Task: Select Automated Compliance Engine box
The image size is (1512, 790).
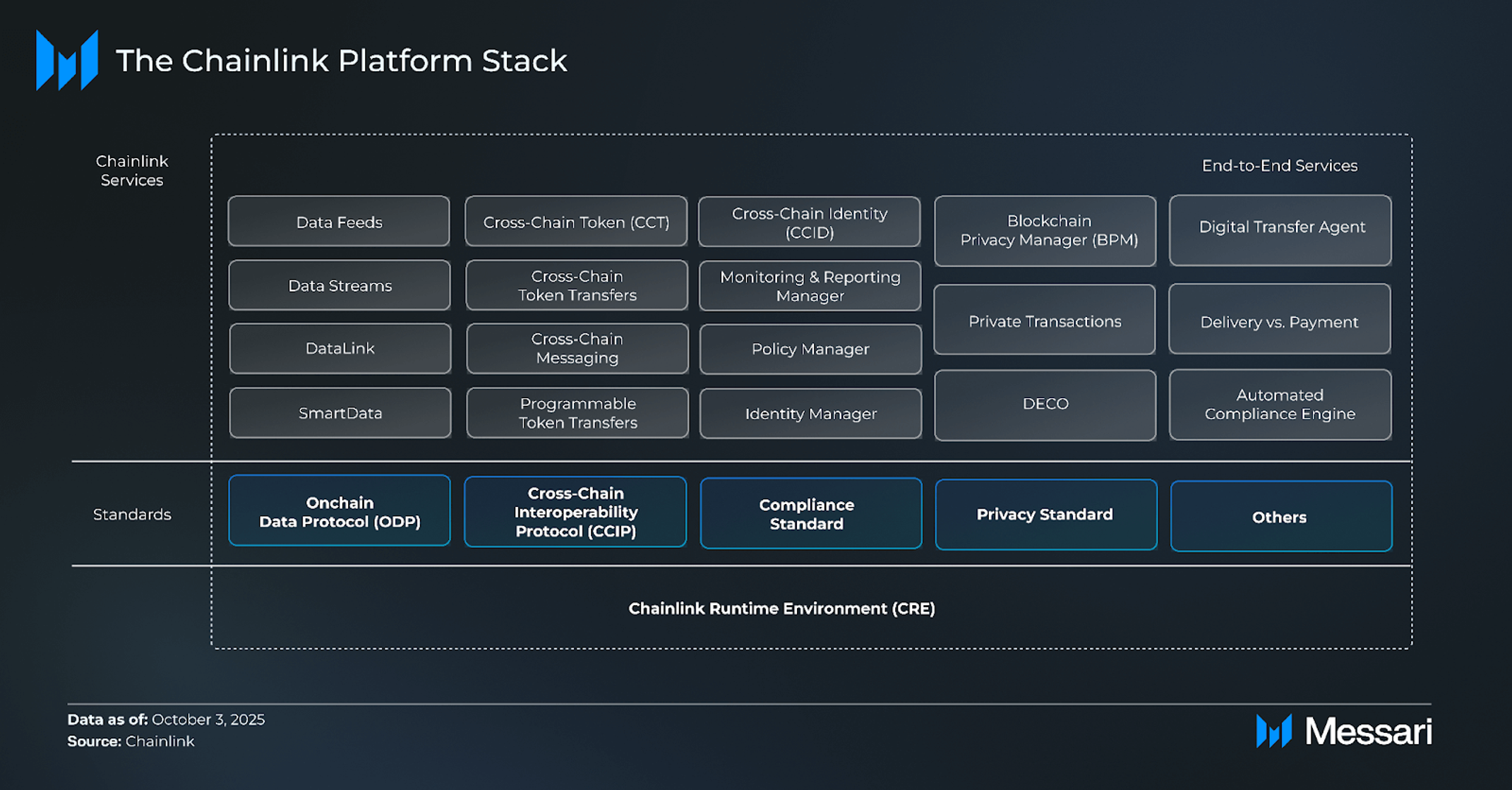Action: [1280, 405]
